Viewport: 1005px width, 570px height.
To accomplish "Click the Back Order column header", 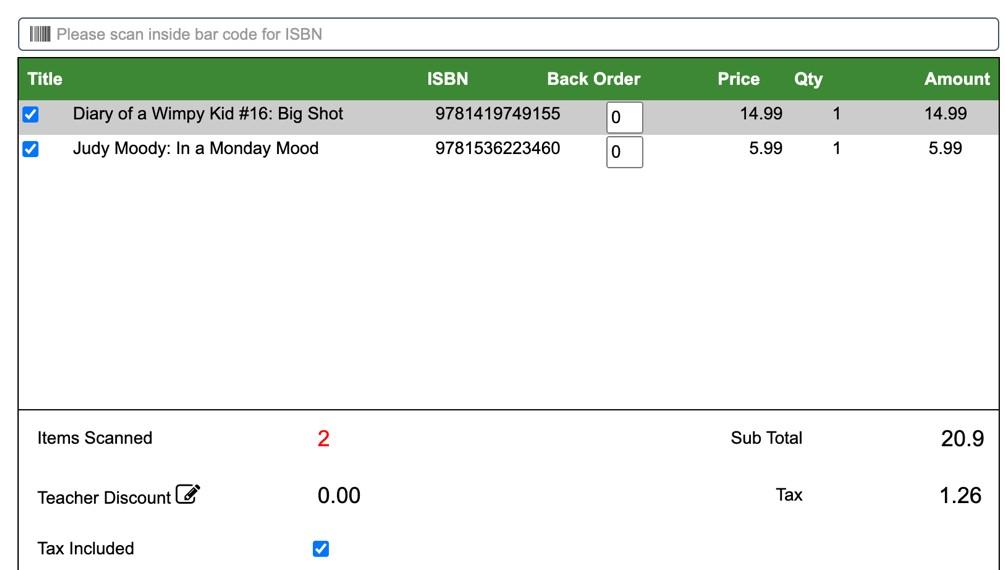I will pos(594,79).
